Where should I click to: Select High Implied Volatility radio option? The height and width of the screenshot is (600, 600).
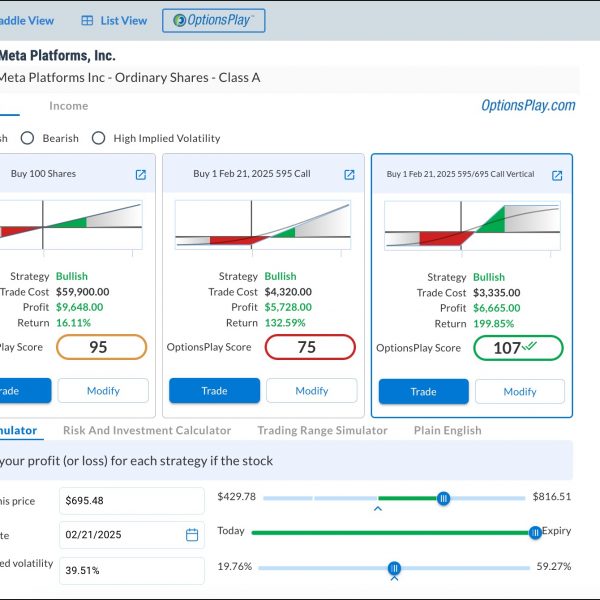click(98, 138)
